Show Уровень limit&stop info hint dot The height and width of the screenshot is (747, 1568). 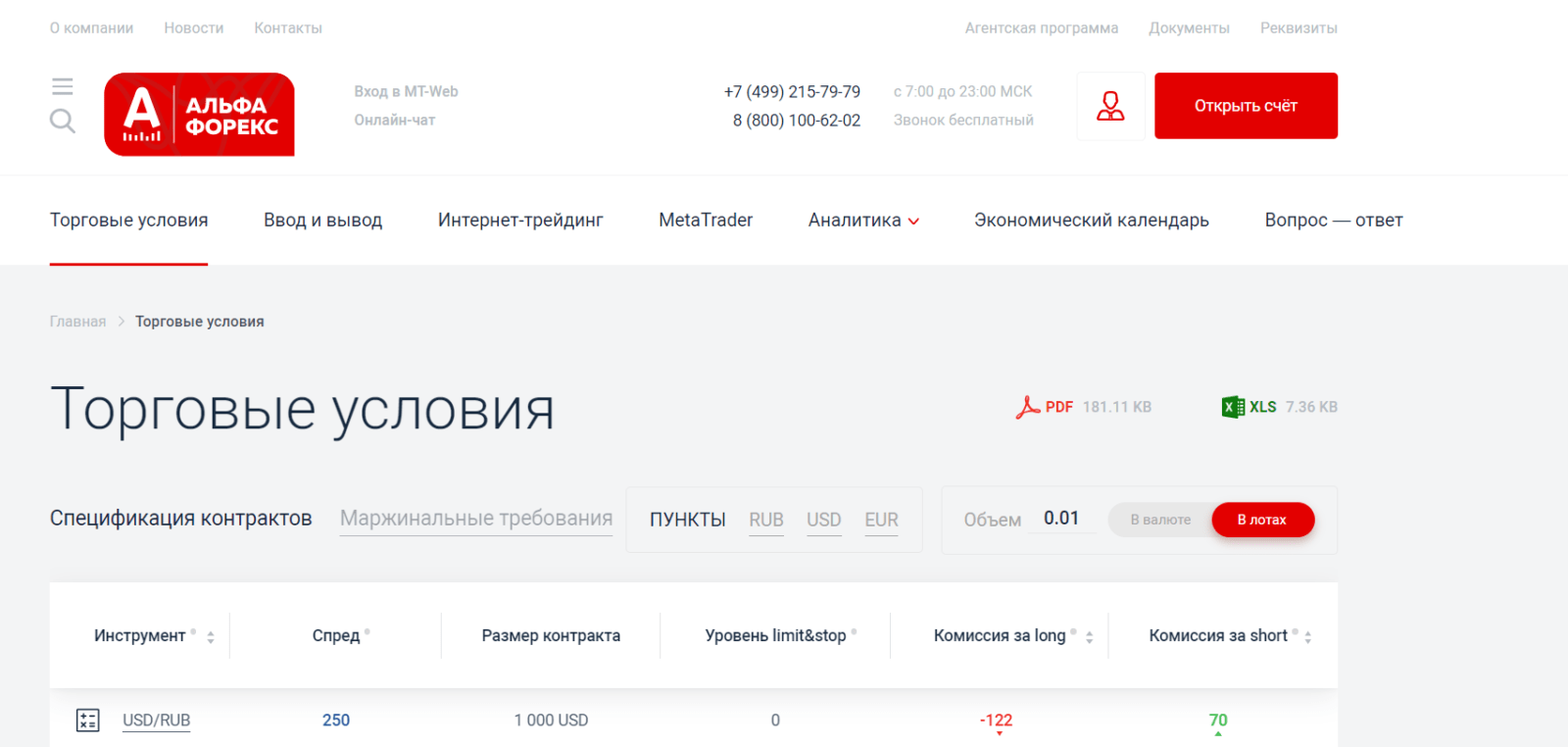[x=854, y=631]
